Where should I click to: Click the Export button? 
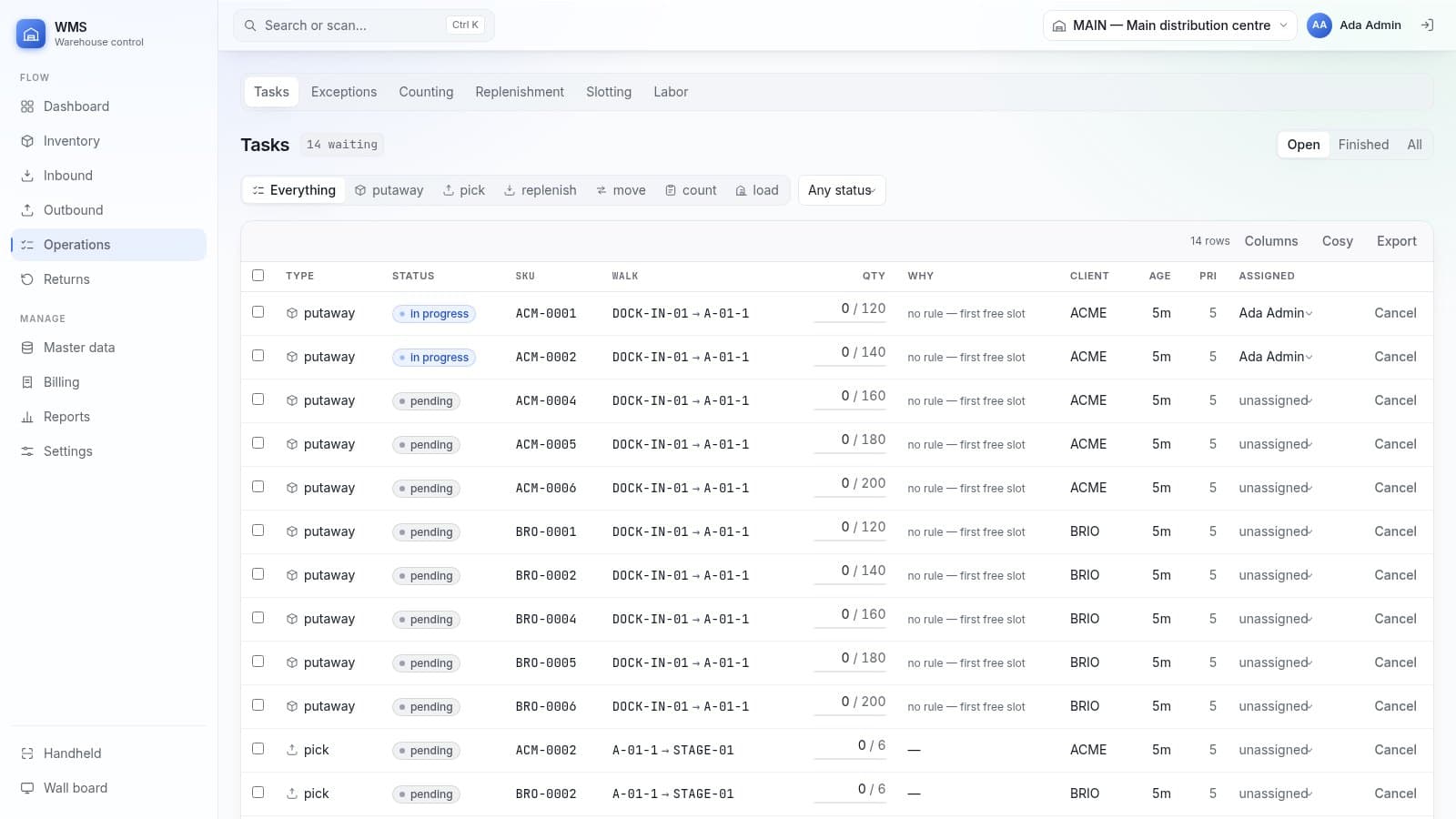click(1396, 241)
